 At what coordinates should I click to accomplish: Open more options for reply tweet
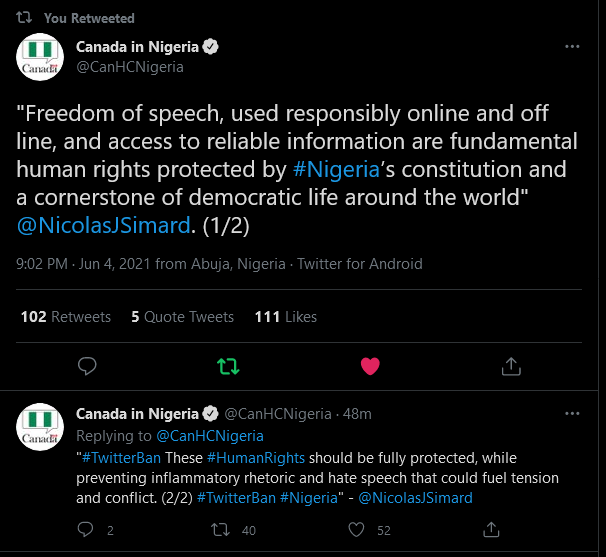(572, 413)
